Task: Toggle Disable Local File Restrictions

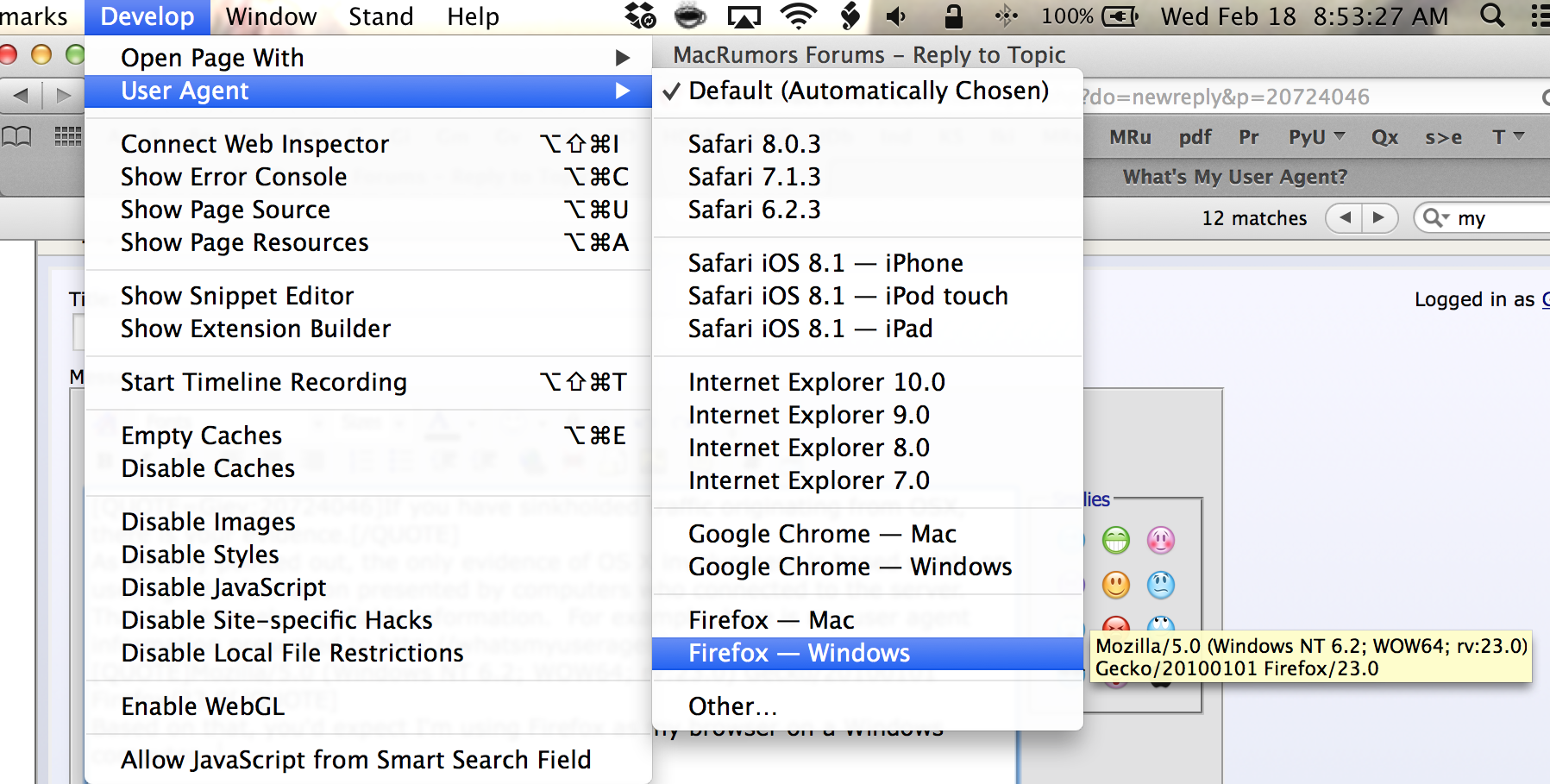Action: click(x=368, y=653)
